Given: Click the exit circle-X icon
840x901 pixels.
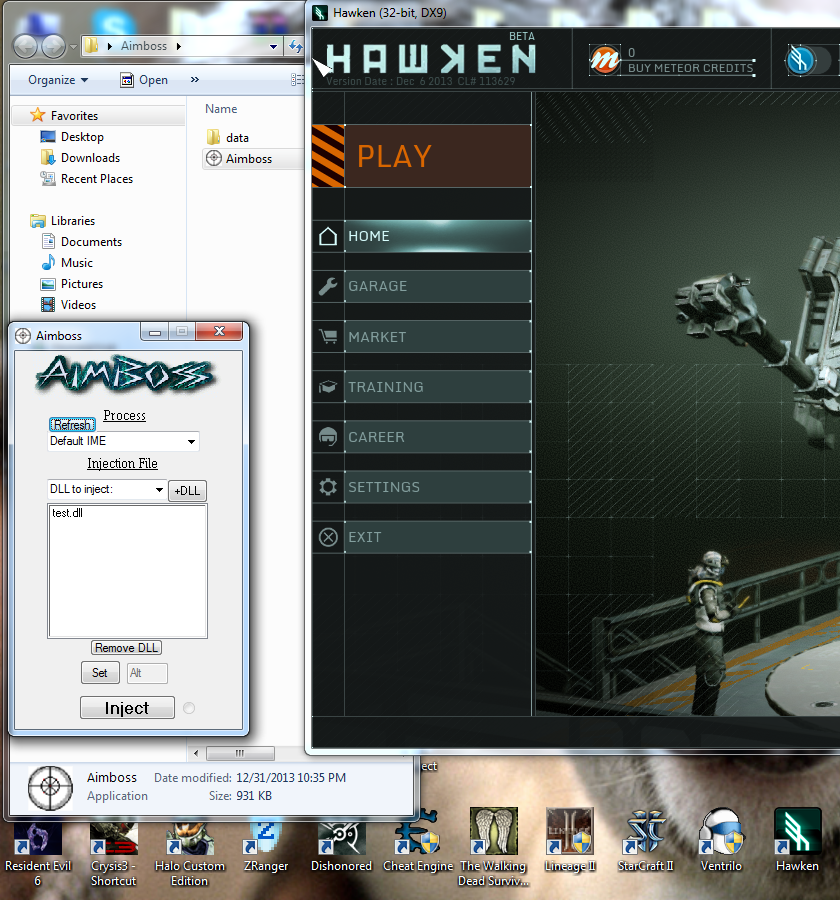Looking at the screenshot, I should click(x=328, y=537).
